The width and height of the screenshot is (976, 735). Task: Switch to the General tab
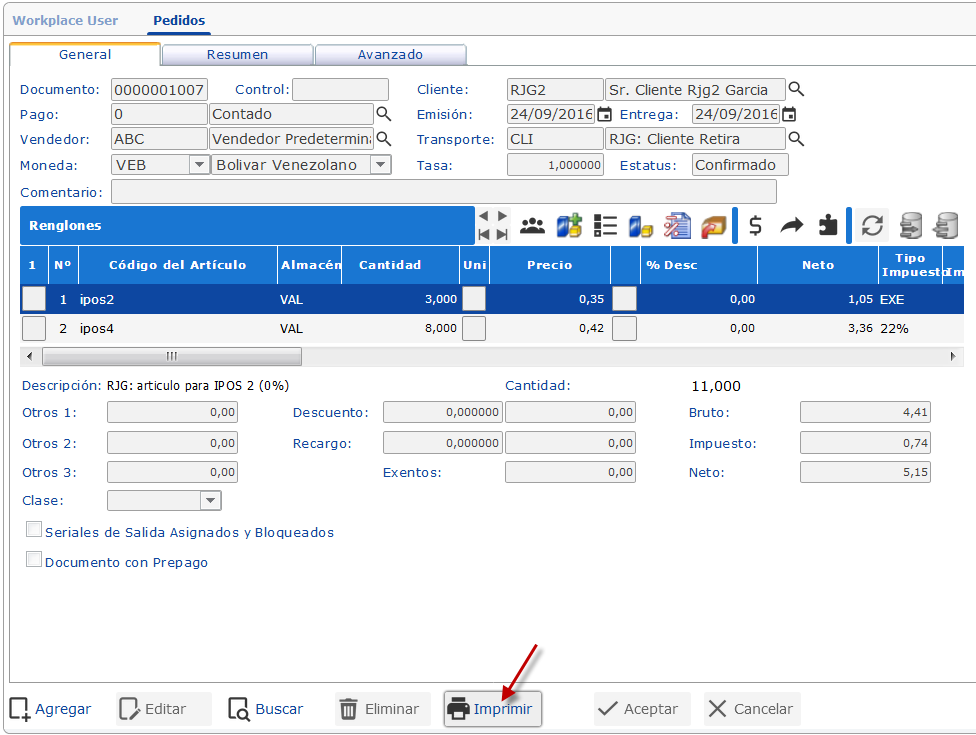(x=85, y=54)
